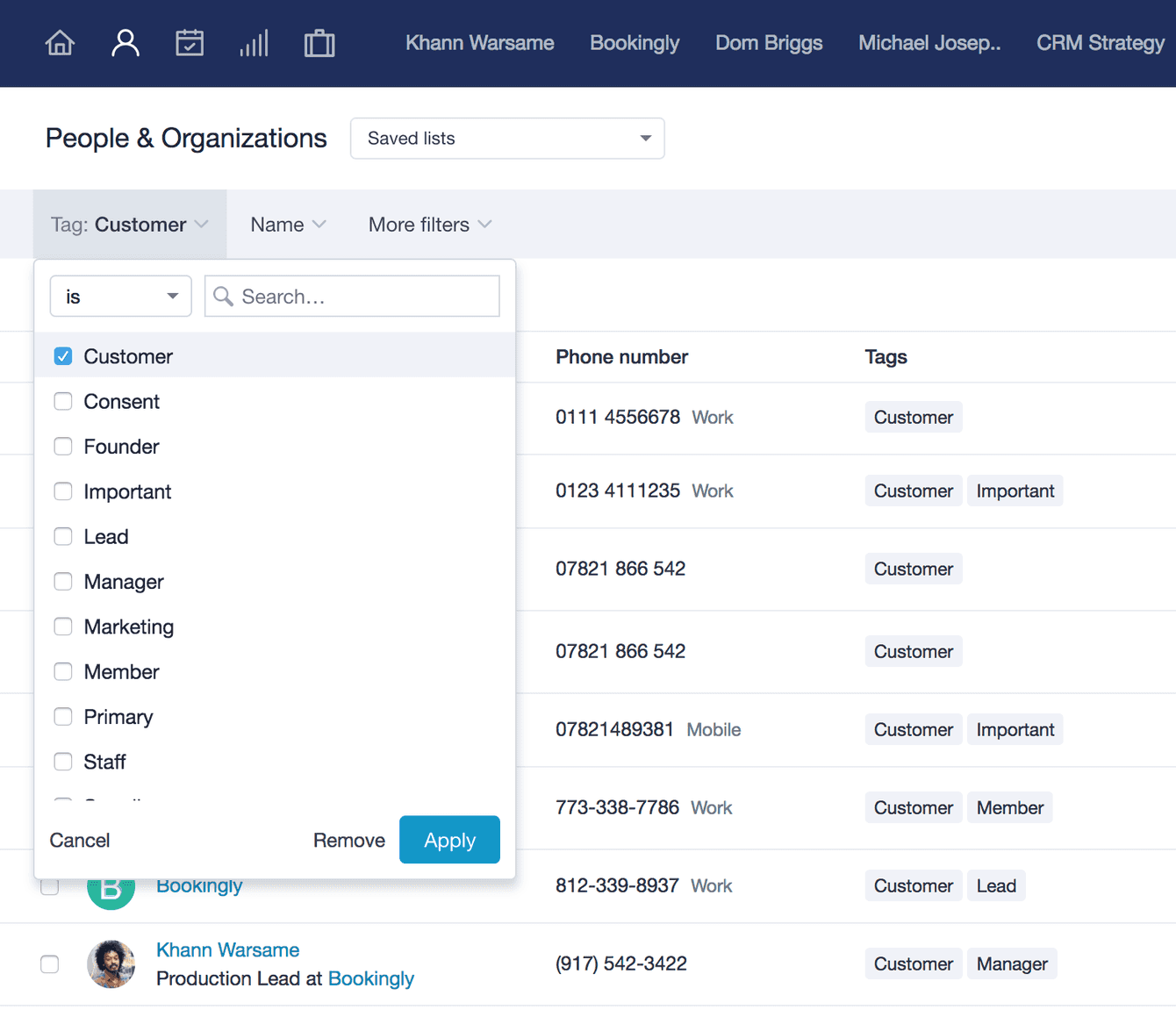Click Khann Warsame's profile photo

[111, 964]
